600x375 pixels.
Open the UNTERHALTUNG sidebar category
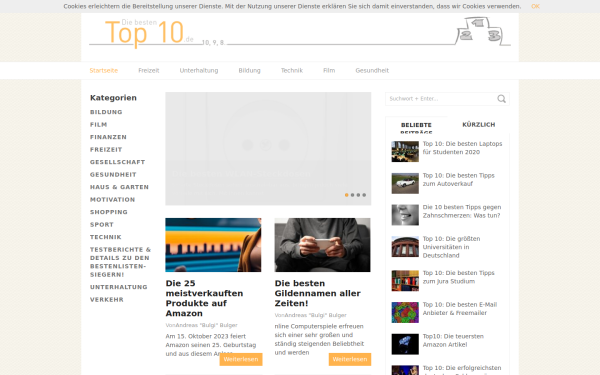click(119, 287)
